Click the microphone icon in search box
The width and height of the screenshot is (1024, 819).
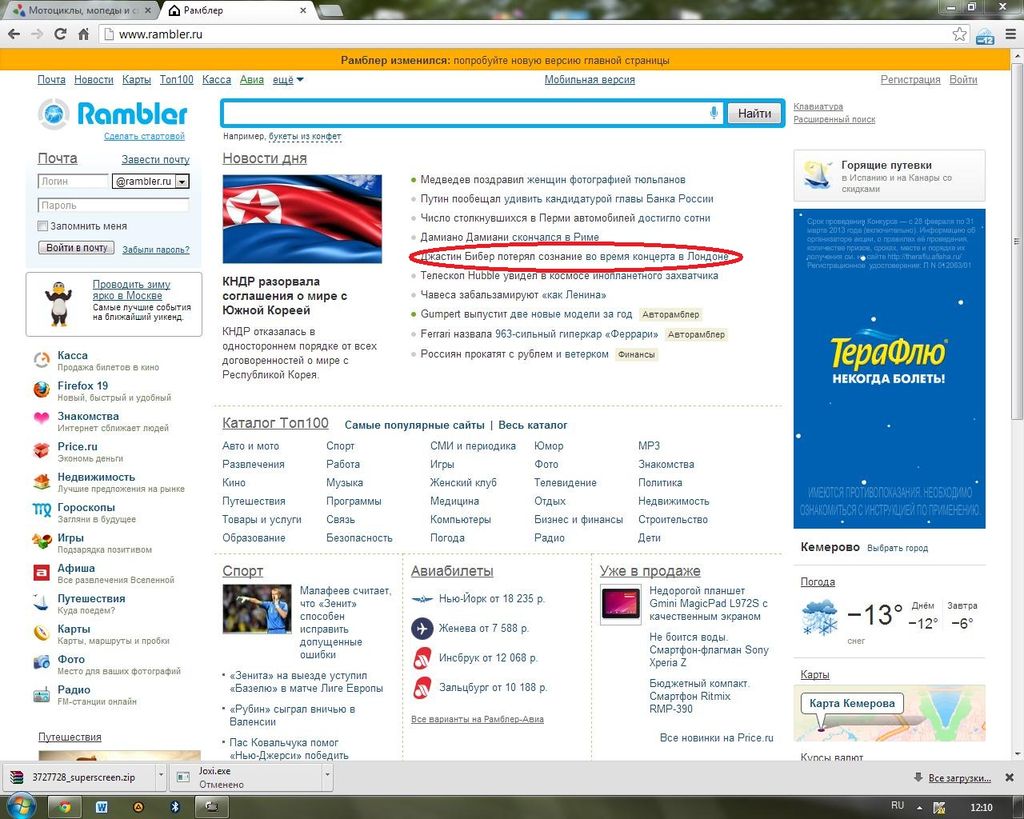(x=714, y=113)
